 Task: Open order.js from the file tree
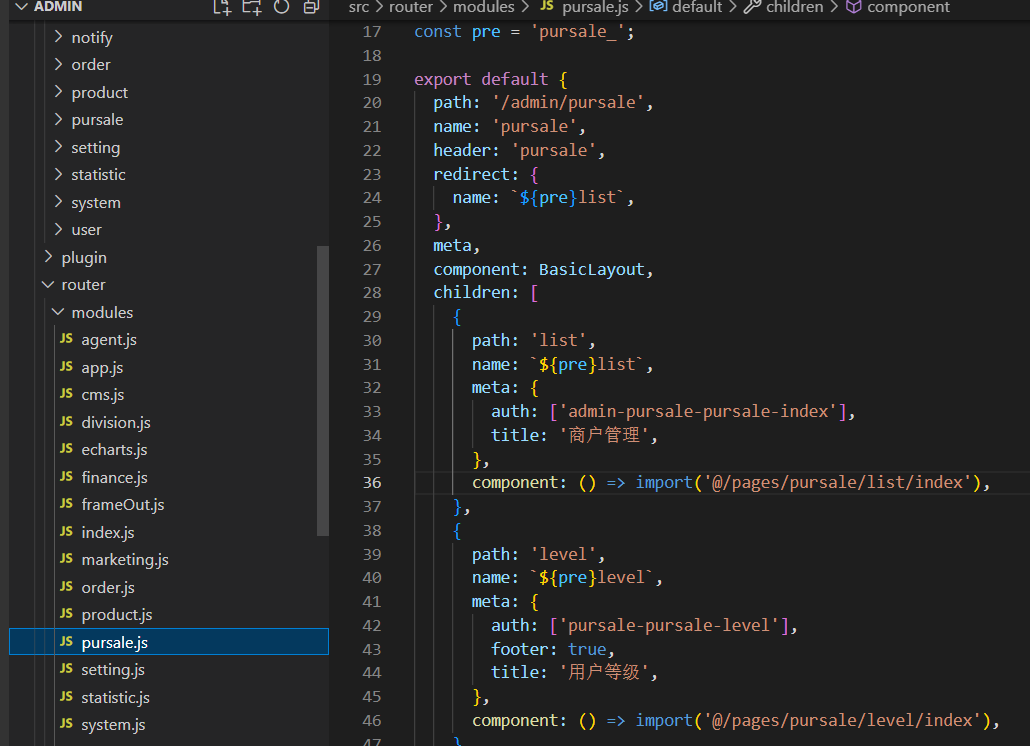pos(108,587)
